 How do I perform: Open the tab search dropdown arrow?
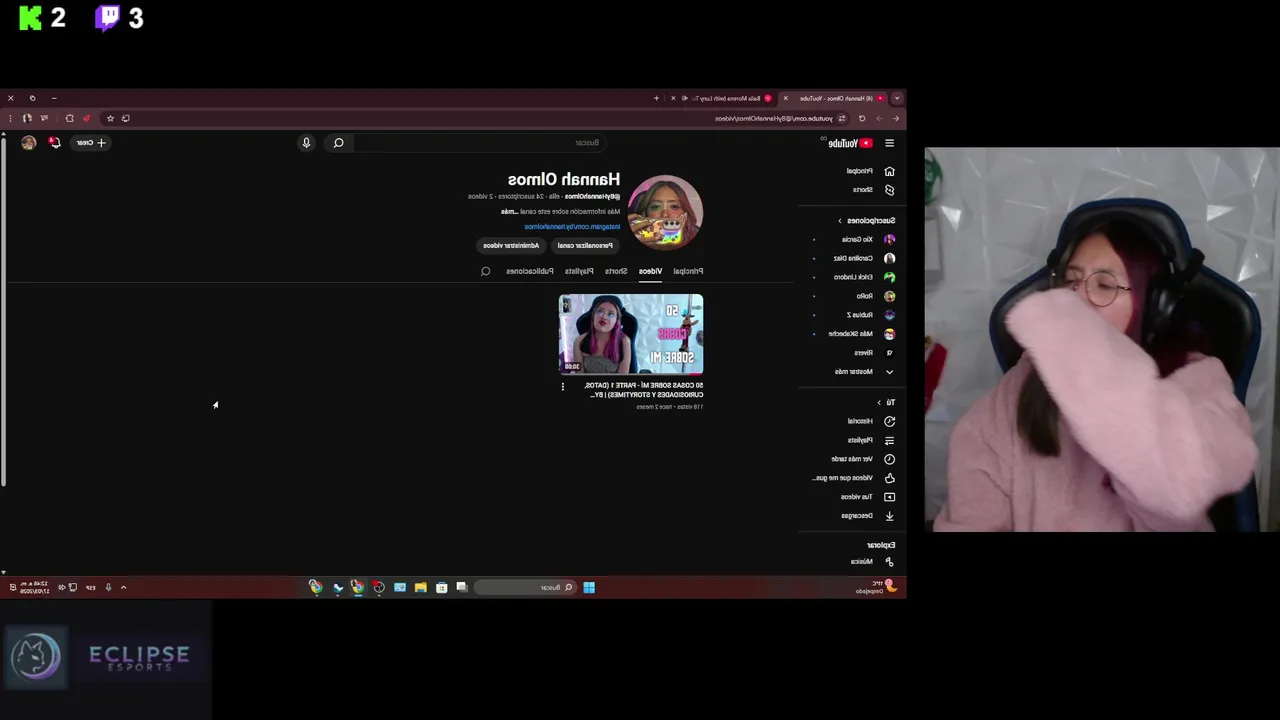(x=897, y=98)
